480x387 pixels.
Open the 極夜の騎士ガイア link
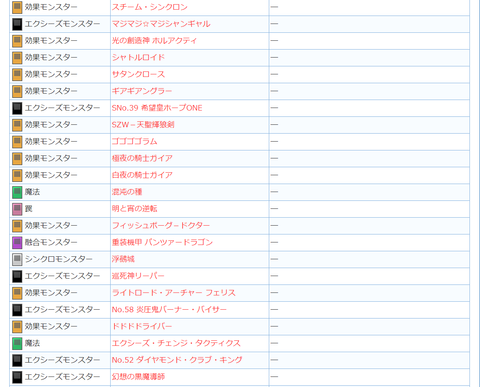[142, 158]
